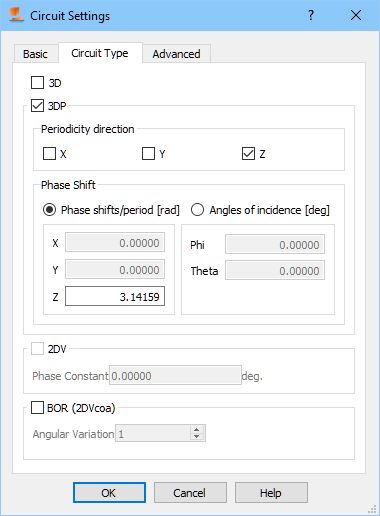The height and width of the screenshot is (516, 380).
Task: Uncheck the Z periodicity direction box
Action: (x=248, y=154)
